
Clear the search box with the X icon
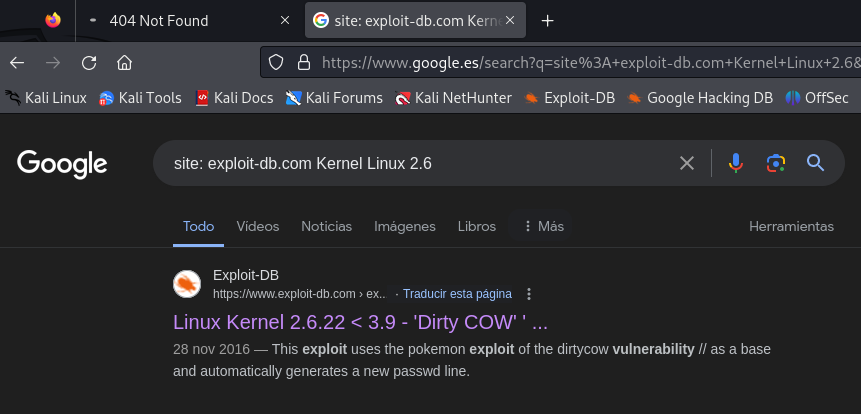click(687, 163)
